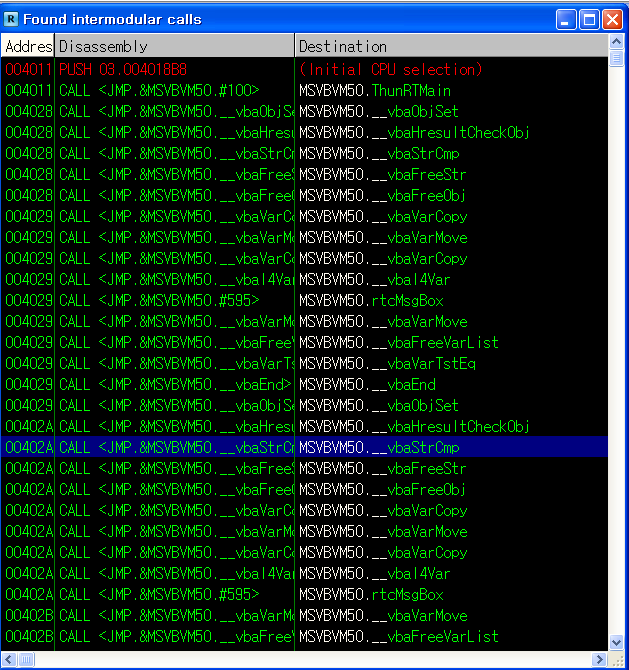The image size is (629, 670).
Task: Select the red 'PUSH 03.004018B8' entry
Action: (x=123, y=69)
